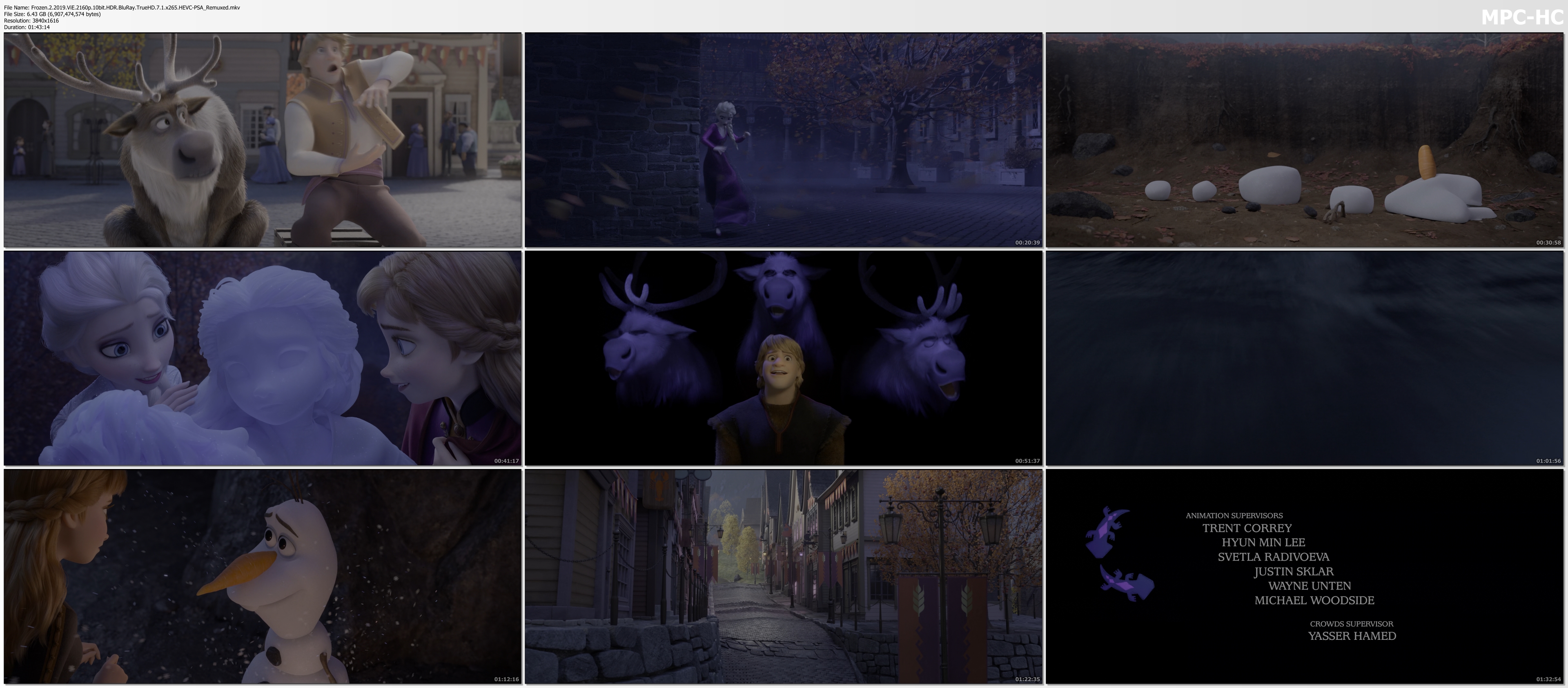Click the name TRENT CORREY in credits
1568x688 pixels.
1247,528
